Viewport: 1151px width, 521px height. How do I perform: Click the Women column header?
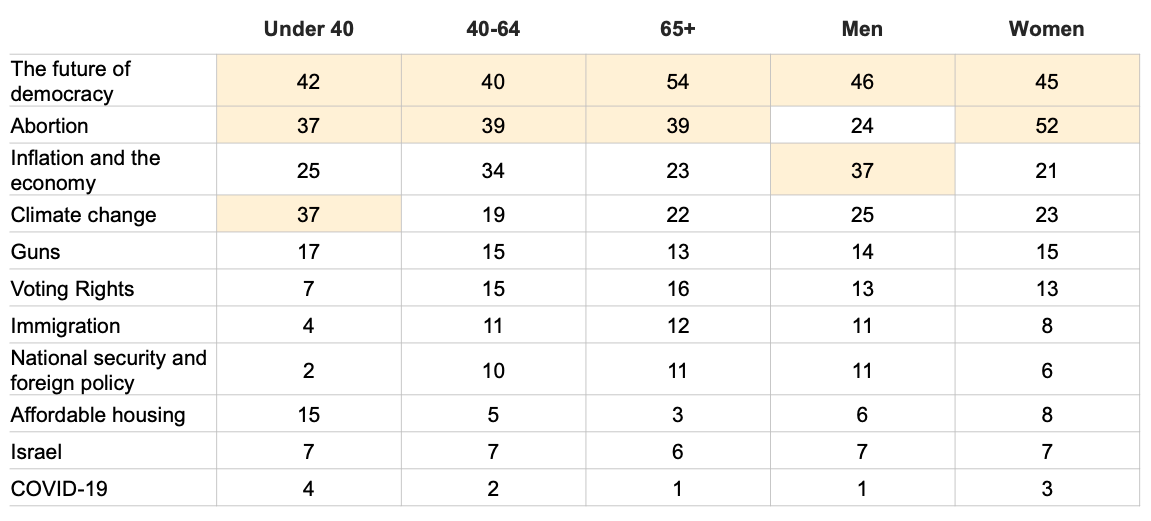coord(1046,29)
